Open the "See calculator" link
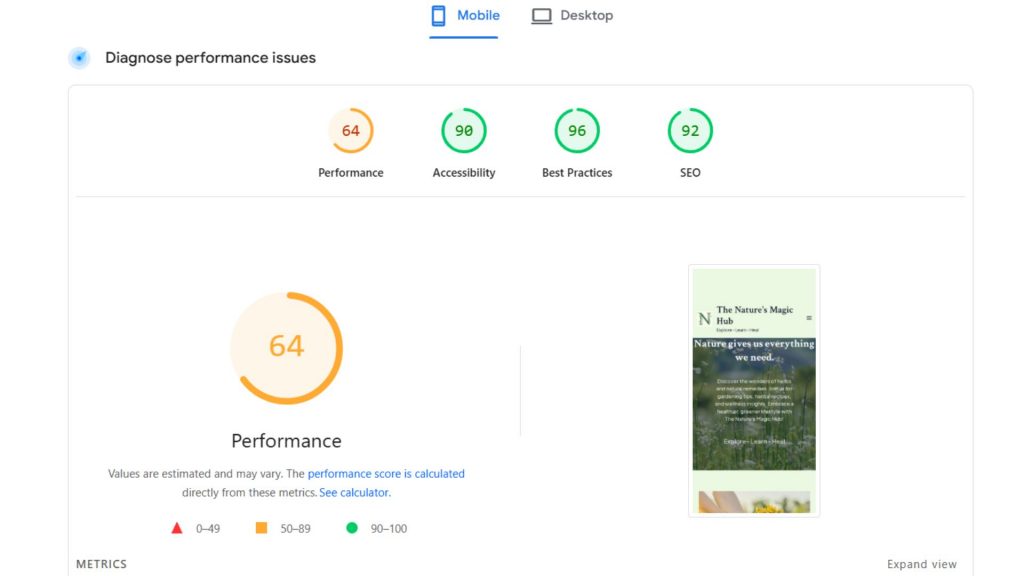 pyautogui.click(x=354, y=493)
